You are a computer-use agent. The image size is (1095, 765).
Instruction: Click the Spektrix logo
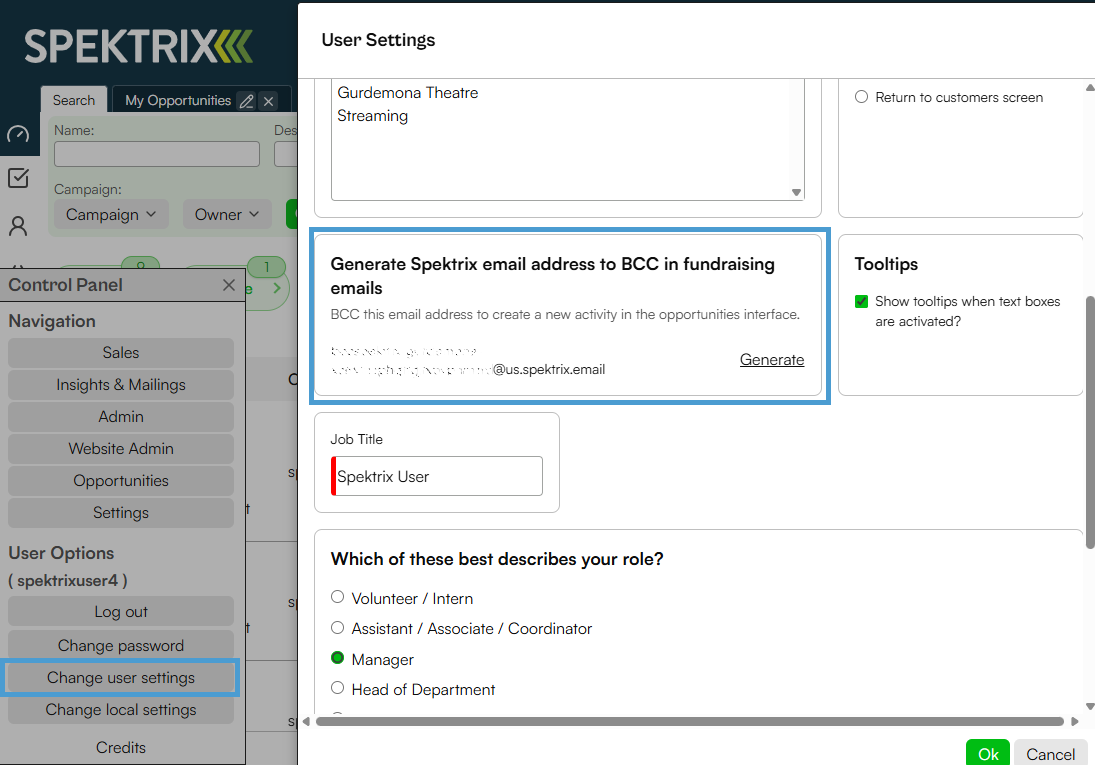139,47
